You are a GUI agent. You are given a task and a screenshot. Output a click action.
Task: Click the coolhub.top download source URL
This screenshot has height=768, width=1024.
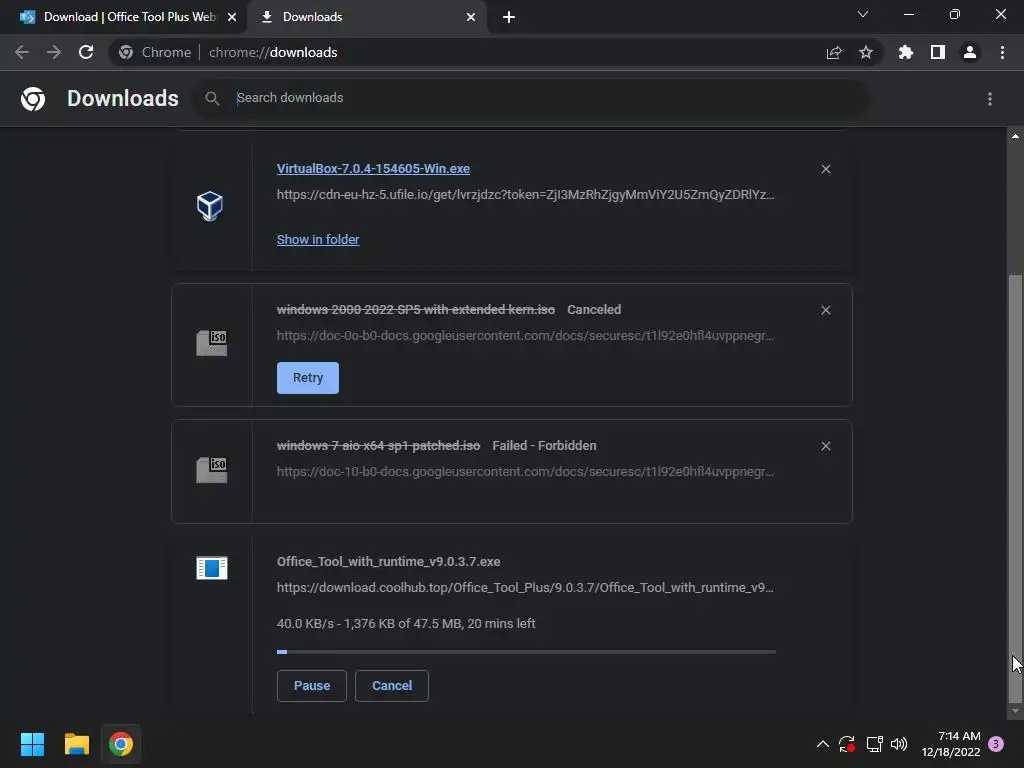(525, 588)
